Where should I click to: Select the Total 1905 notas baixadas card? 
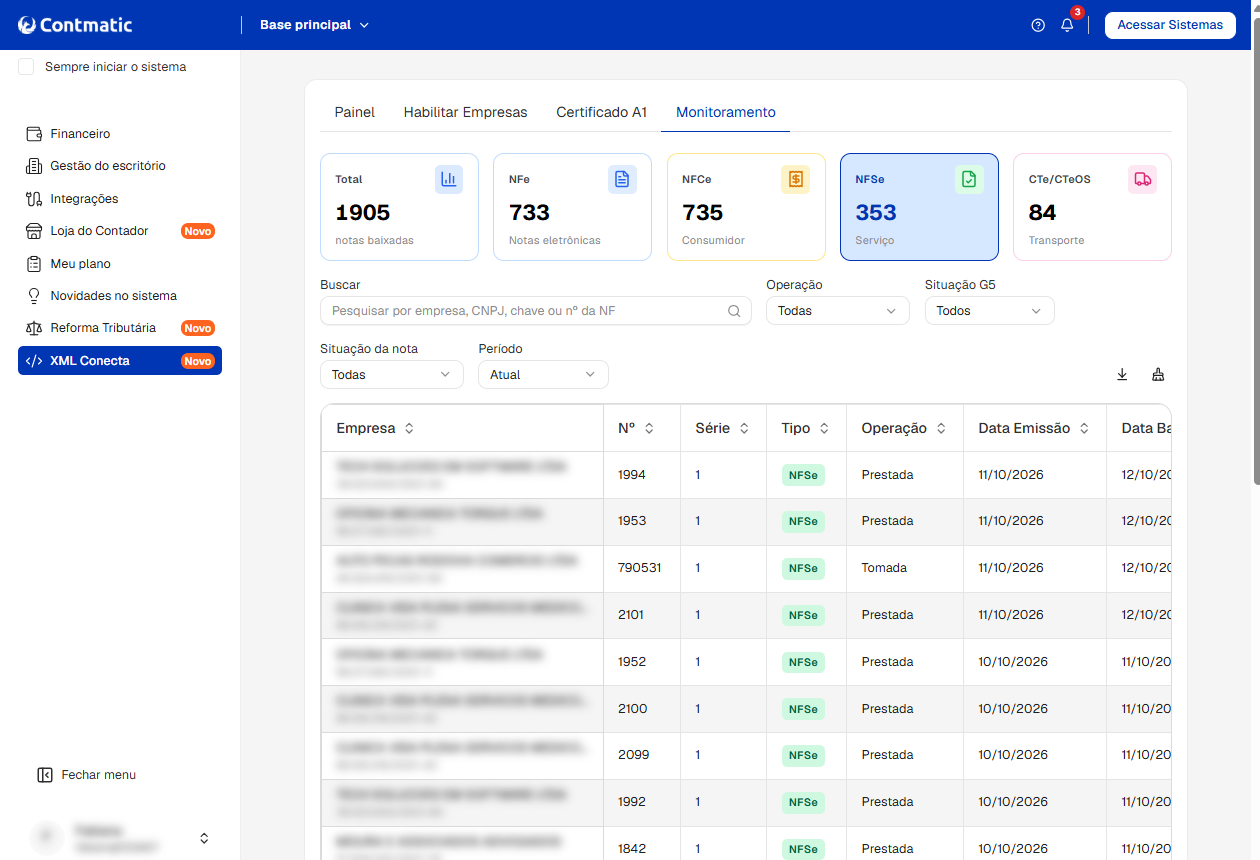(x=399, y=207)
